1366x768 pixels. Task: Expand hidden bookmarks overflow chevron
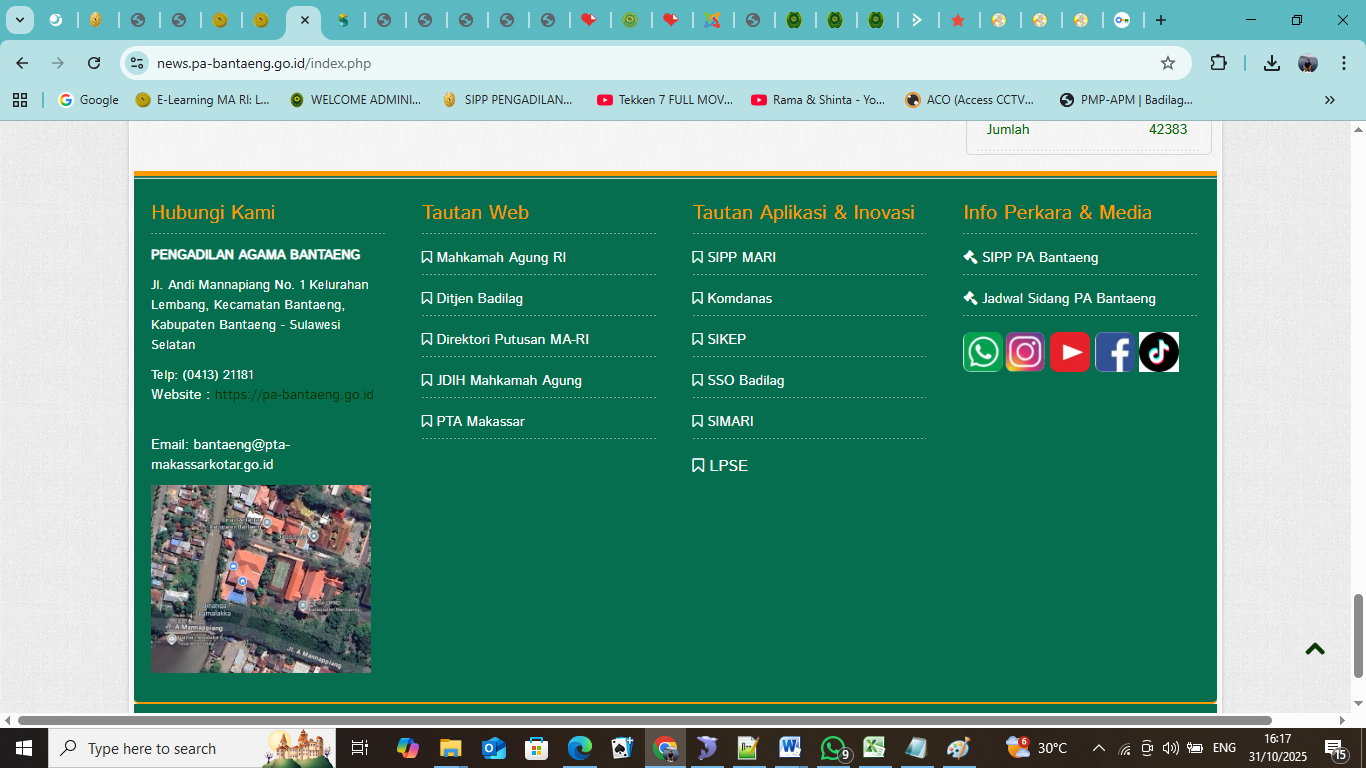(x=1329, y=100)
